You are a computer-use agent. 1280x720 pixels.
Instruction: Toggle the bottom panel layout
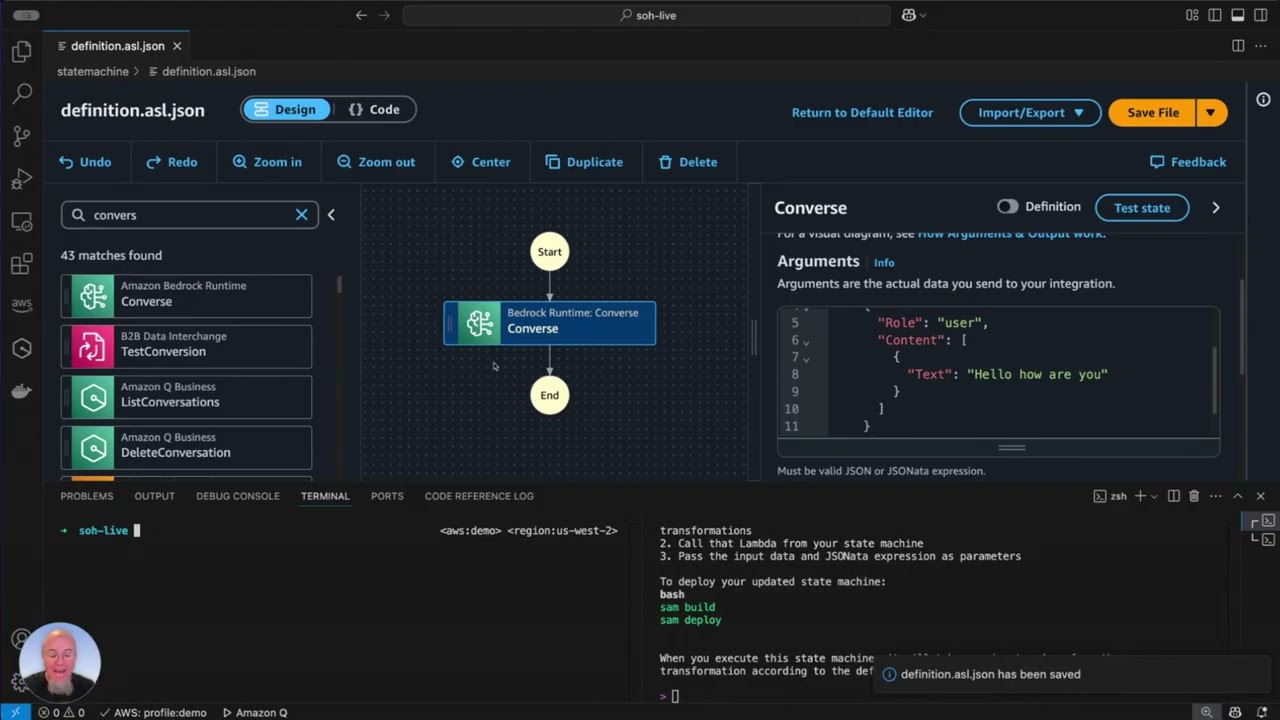pos(1237,15)
